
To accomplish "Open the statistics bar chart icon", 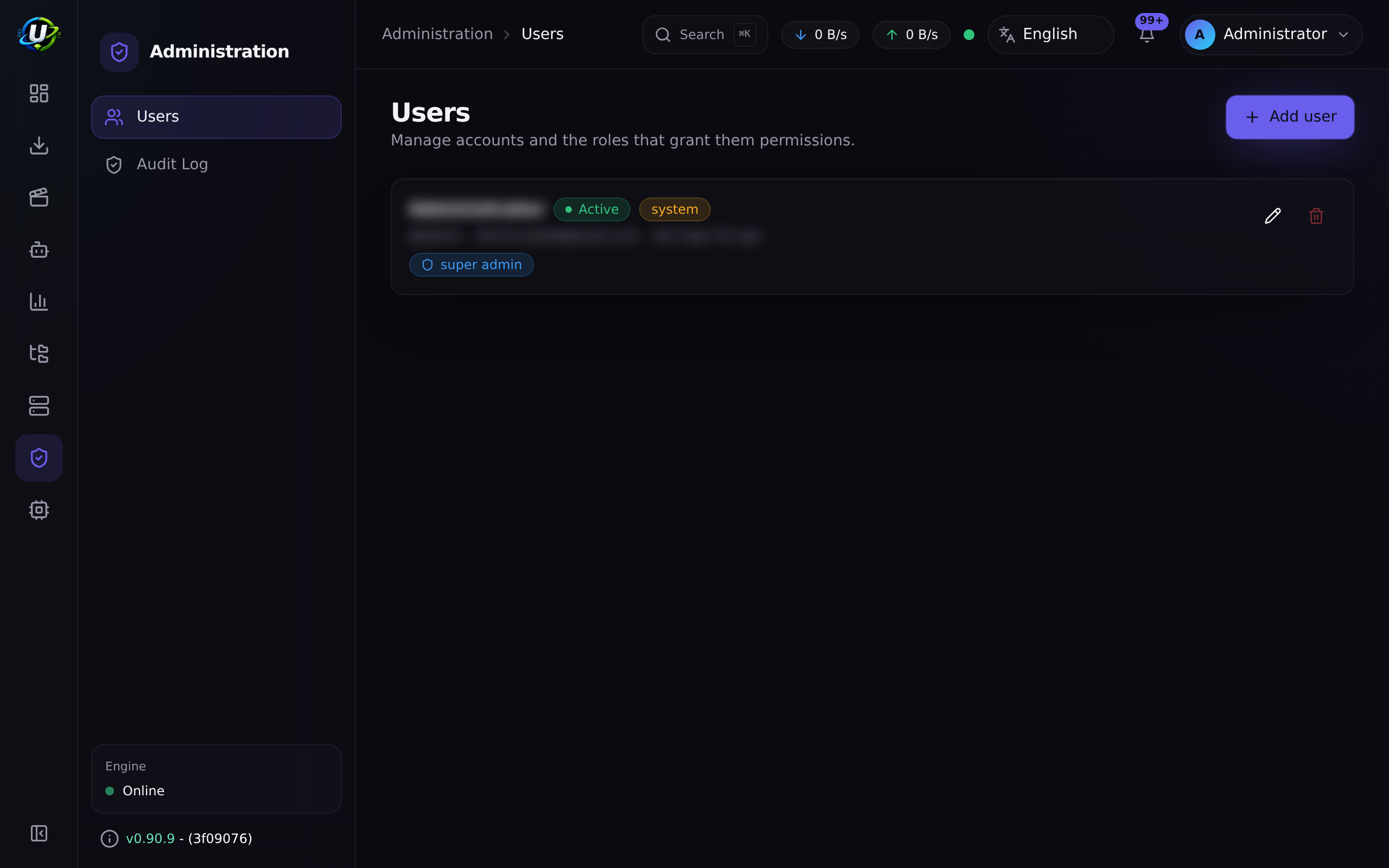I will point(39,302).
